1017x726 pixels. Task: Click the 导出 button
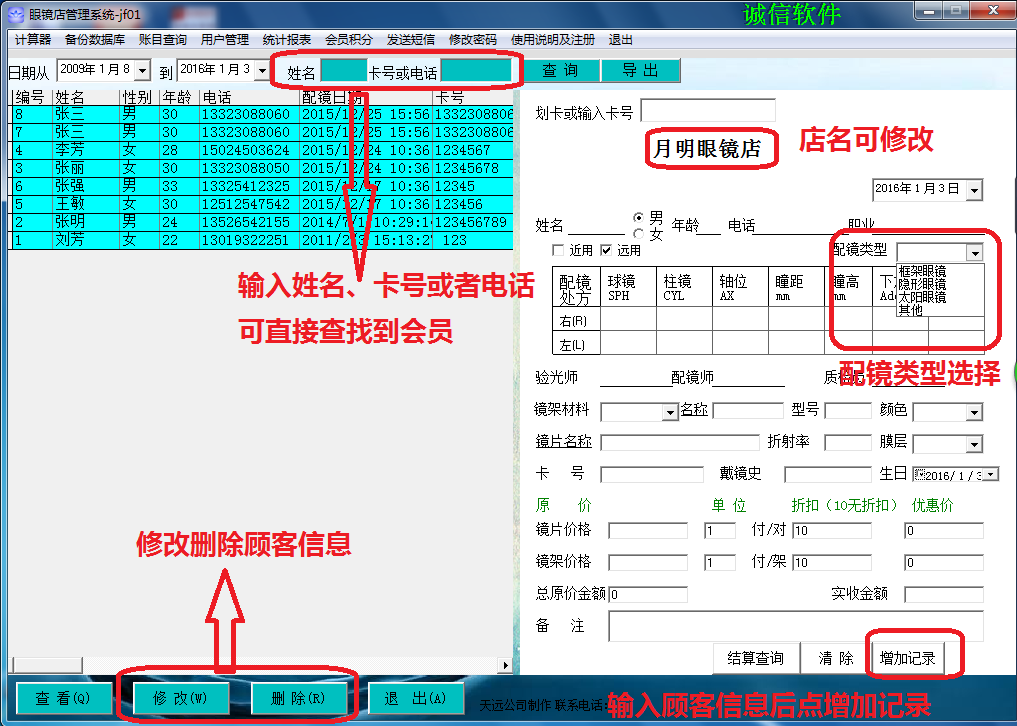point(641,71)
